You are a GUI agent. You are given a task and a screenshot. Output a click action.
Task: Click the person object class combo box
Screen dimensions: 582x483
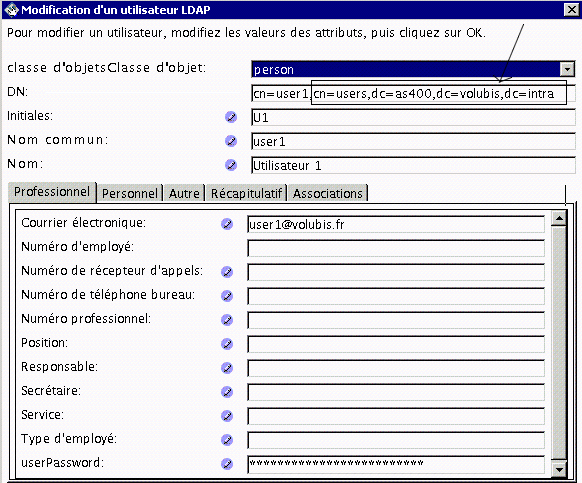pos(413,69)
